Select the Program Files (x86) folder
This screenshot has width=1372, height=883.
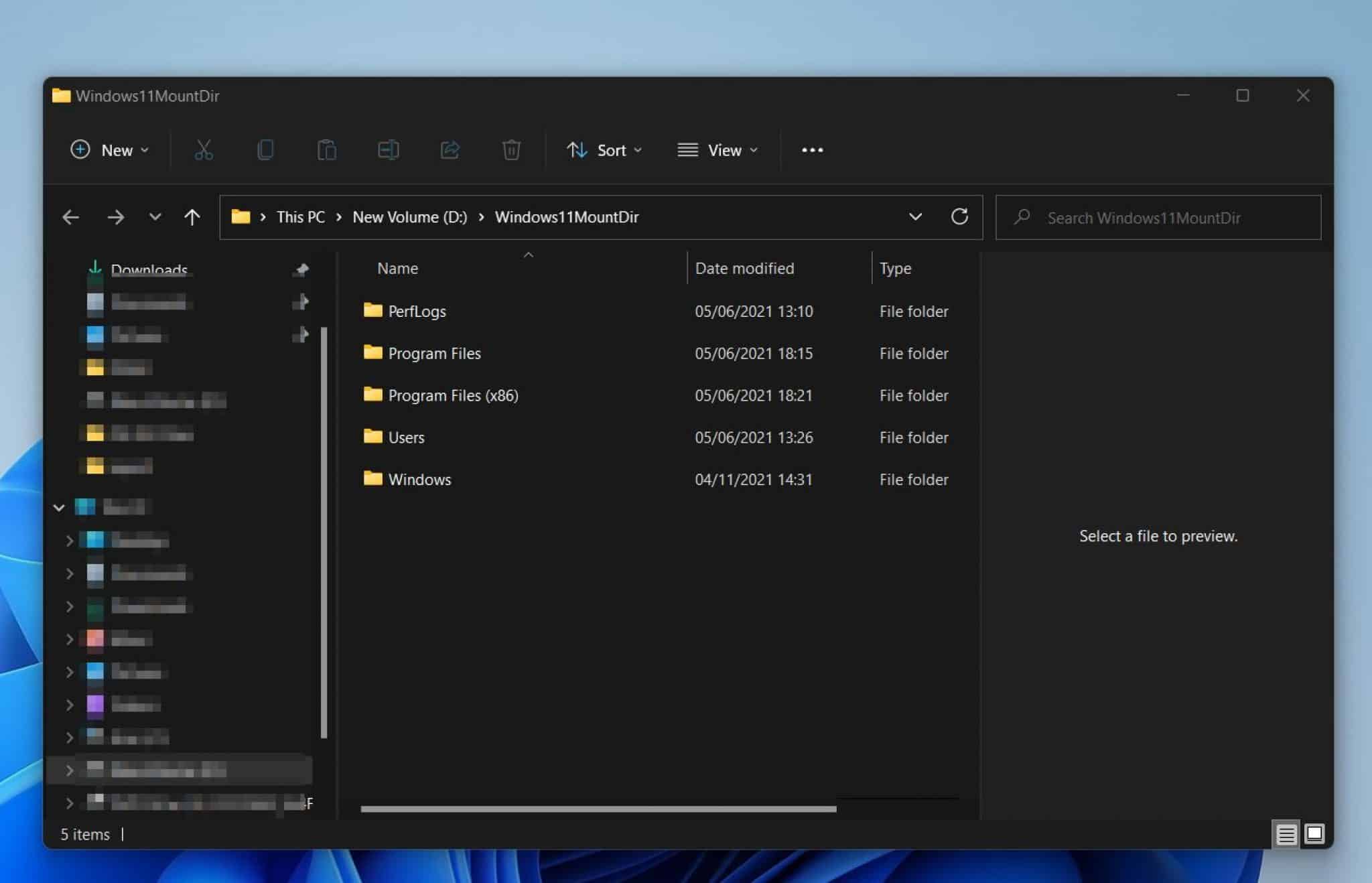point(453,395)
